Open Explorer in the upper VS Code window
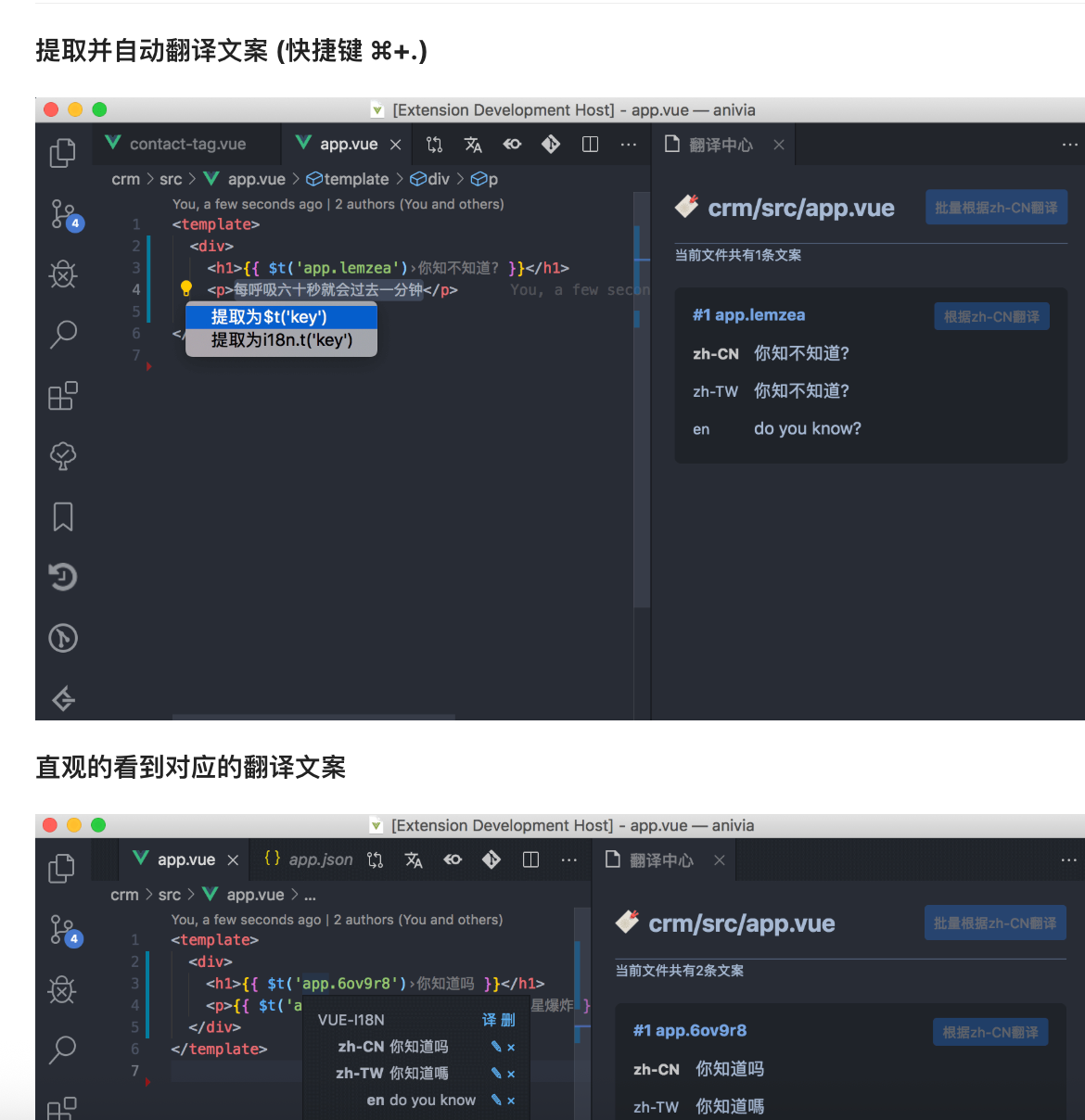 point(62,153)
